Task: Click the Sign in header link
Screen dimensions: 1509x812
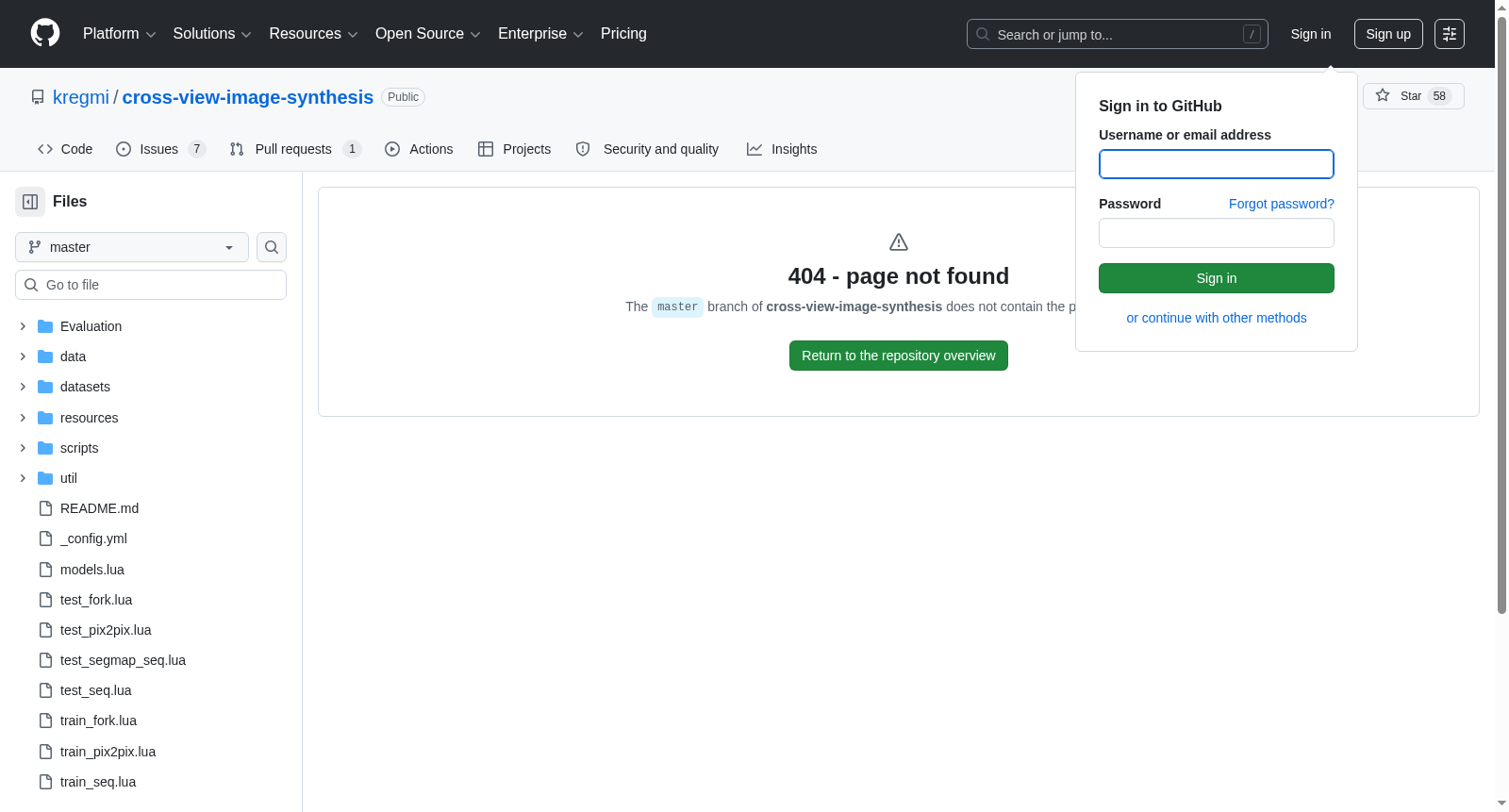Action: pos(1311,34)
